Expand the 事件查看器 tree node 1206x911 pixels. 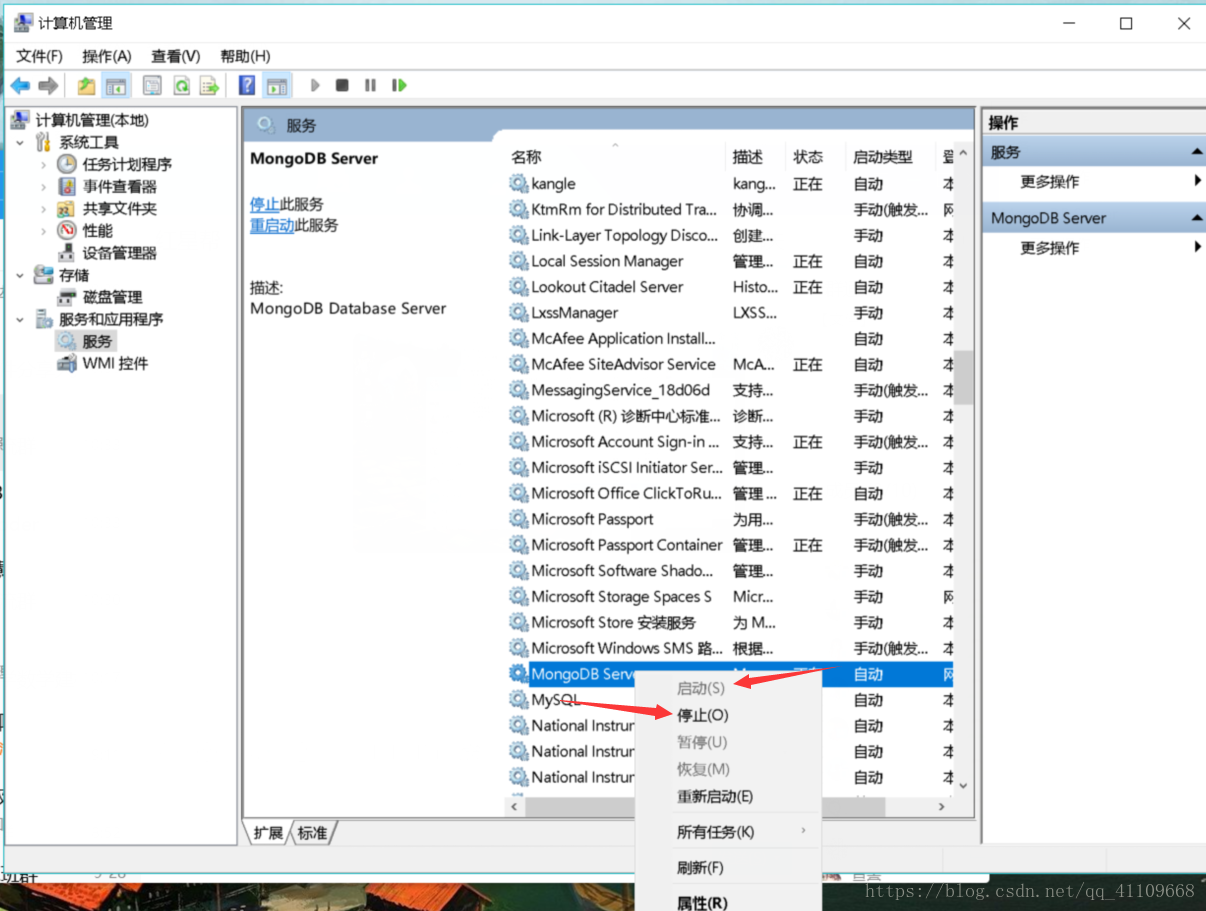tap(43, 186)
